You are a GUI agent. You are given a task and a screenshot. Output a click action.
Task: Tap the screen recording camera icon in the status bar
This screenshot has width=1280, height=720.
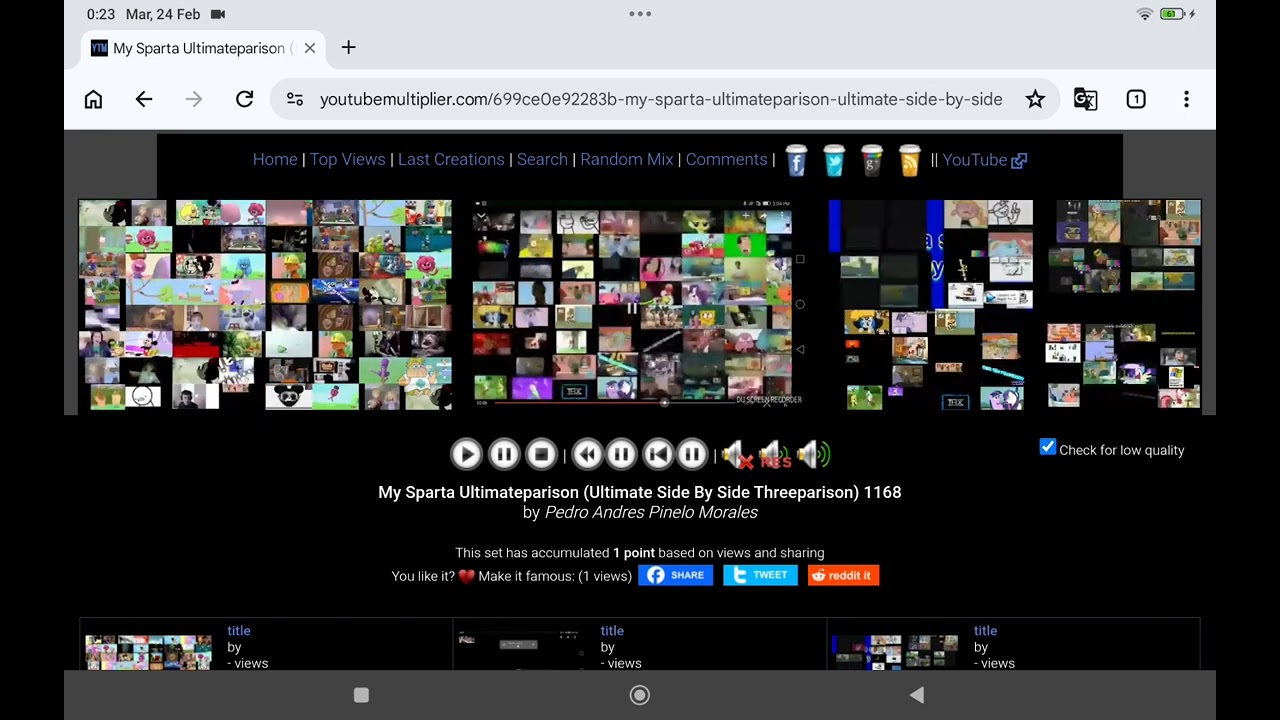[x=218, y=14]
